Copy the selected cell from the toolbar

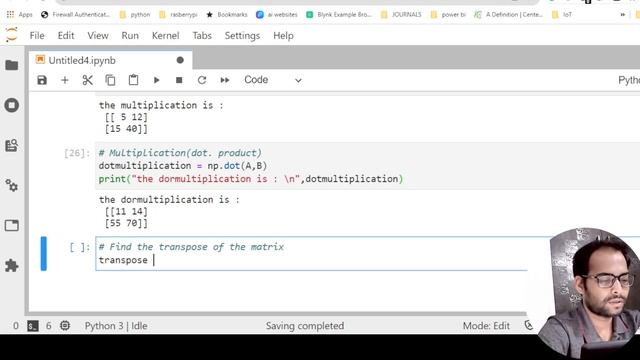[x=110, y=80]
